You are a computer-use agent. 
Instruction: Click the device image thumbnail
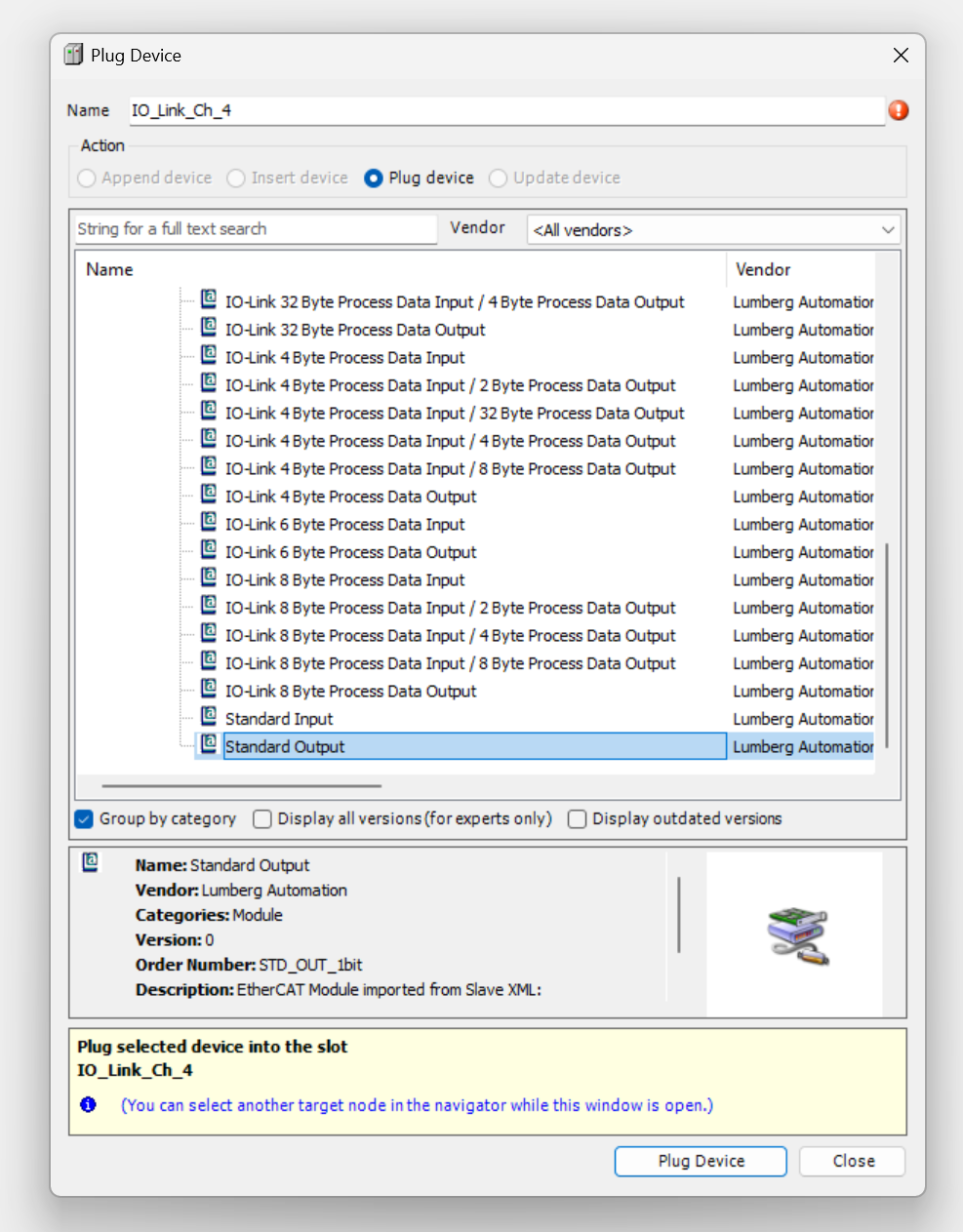pyautogui.click(x=797, y=935)
